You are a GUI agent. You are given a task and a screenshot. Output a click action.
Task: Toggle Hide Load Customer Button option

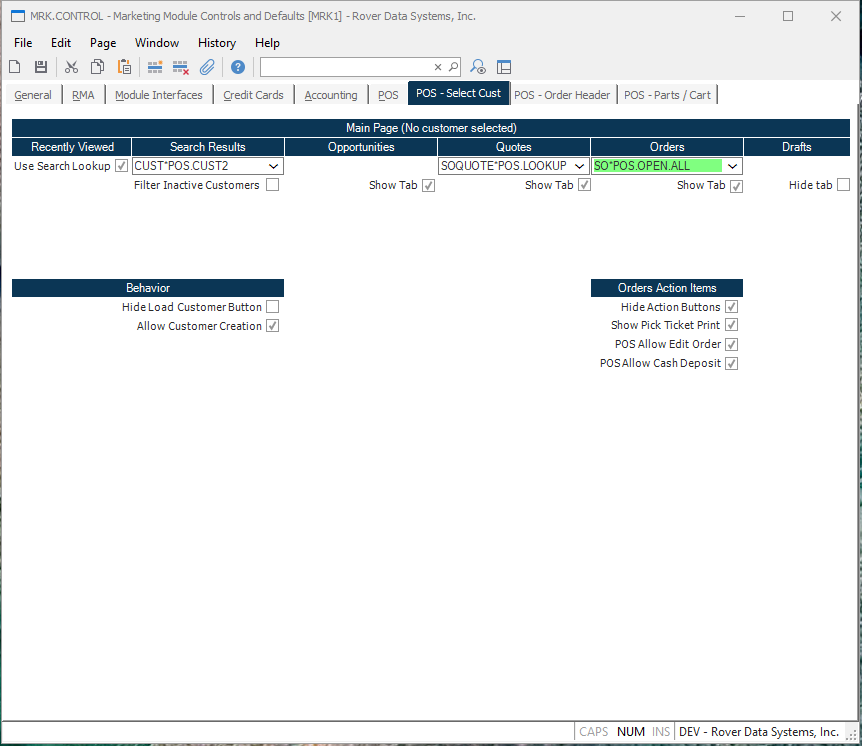pos(272,307)
